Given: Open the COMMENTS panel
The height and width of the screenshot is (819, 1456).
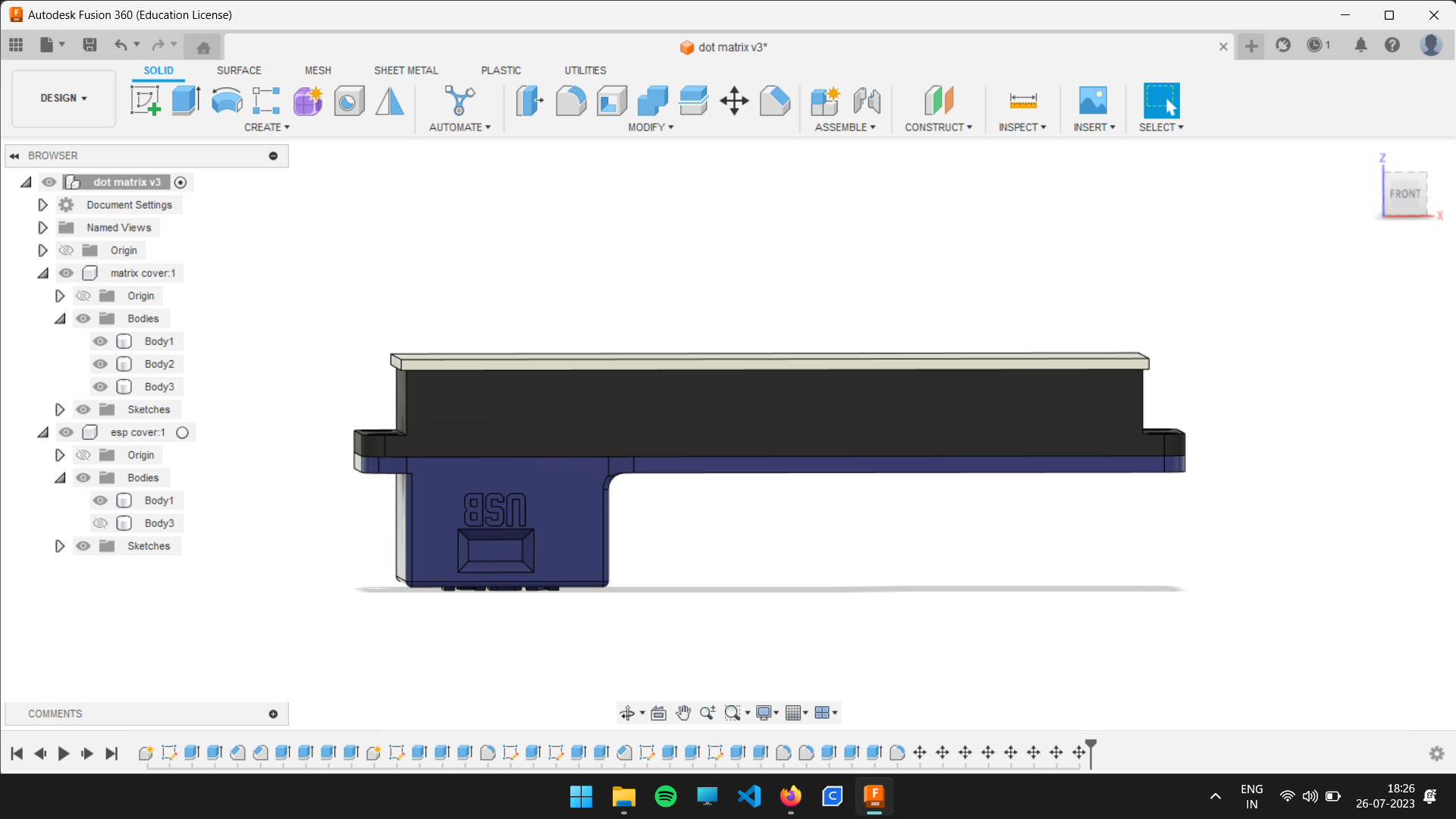Looking at the screenshot, I should pos(55,714).
